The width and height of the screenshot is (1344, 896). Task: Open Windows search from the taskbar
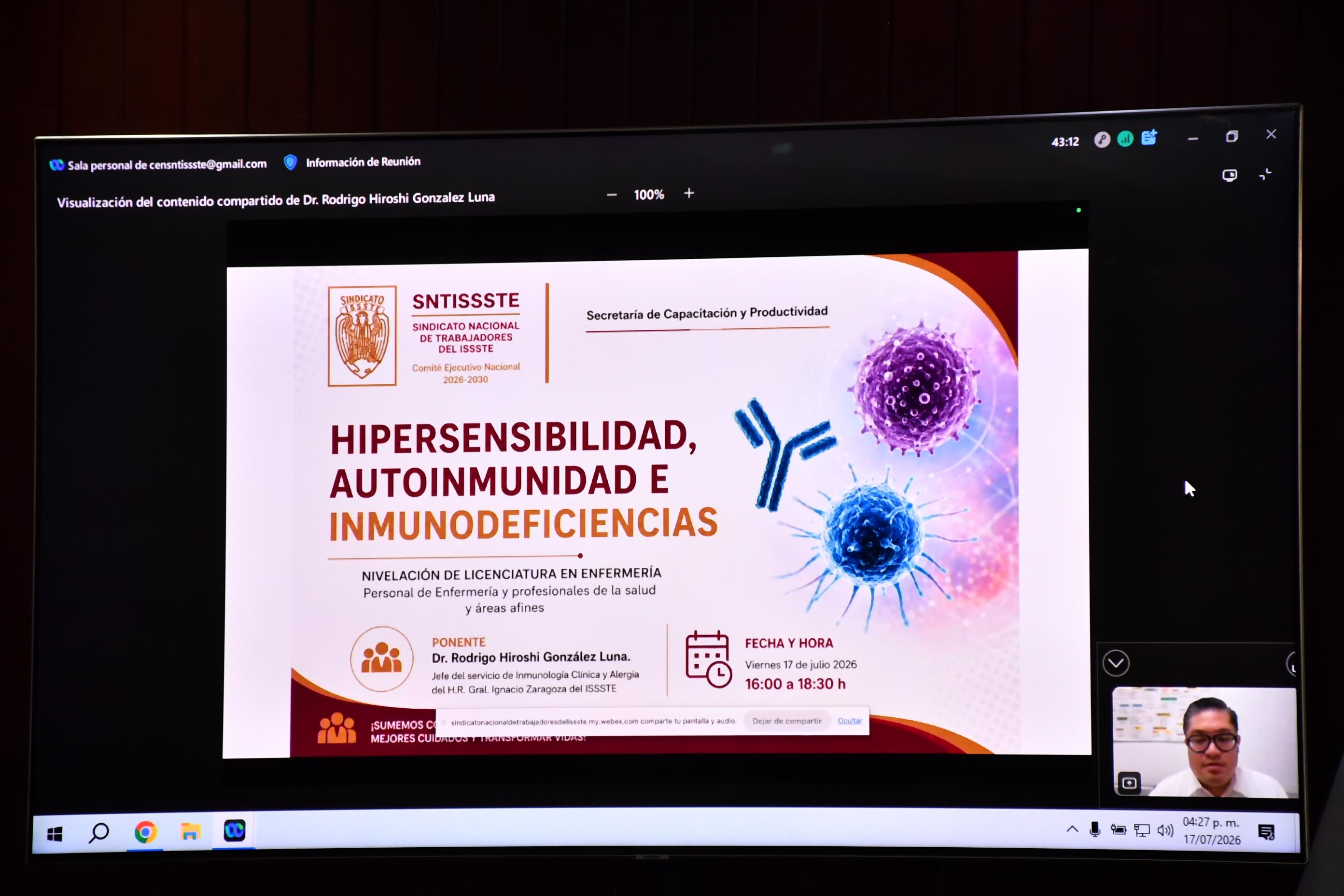pyautogui.click(x=99, y=833)
